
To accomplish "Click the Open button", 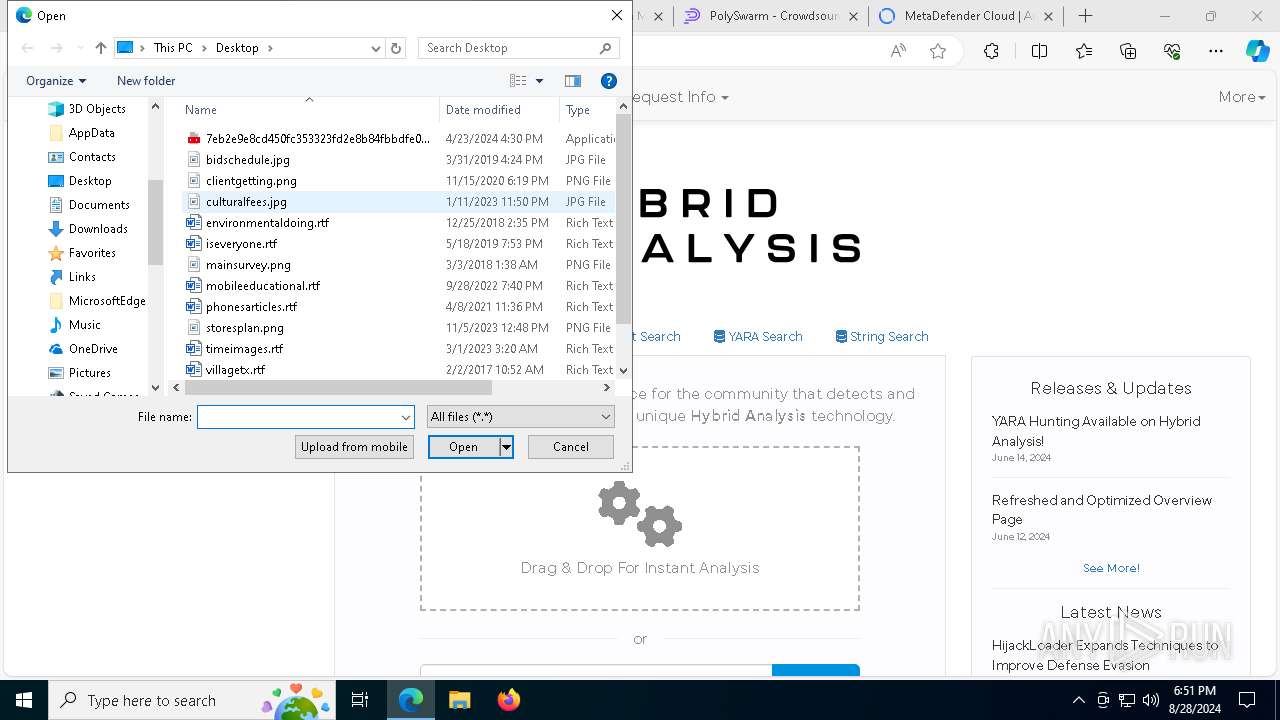I will tap(464, 447).
